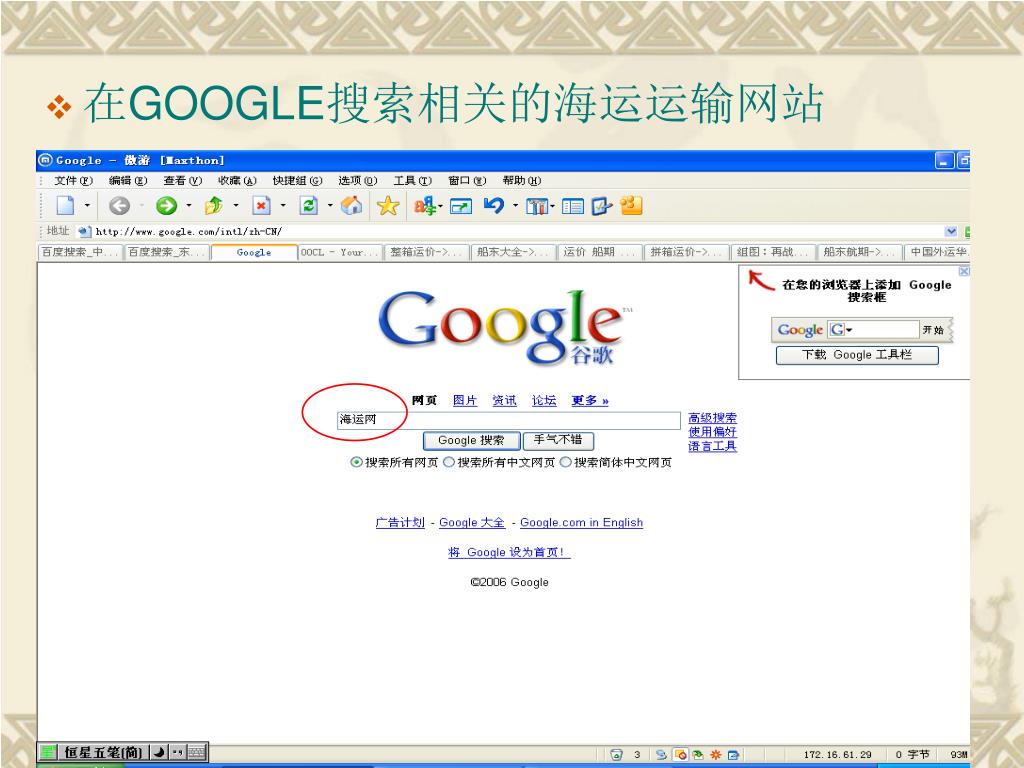Click the font size translate icon
The image size is (1024, 768).
(424, 206)
